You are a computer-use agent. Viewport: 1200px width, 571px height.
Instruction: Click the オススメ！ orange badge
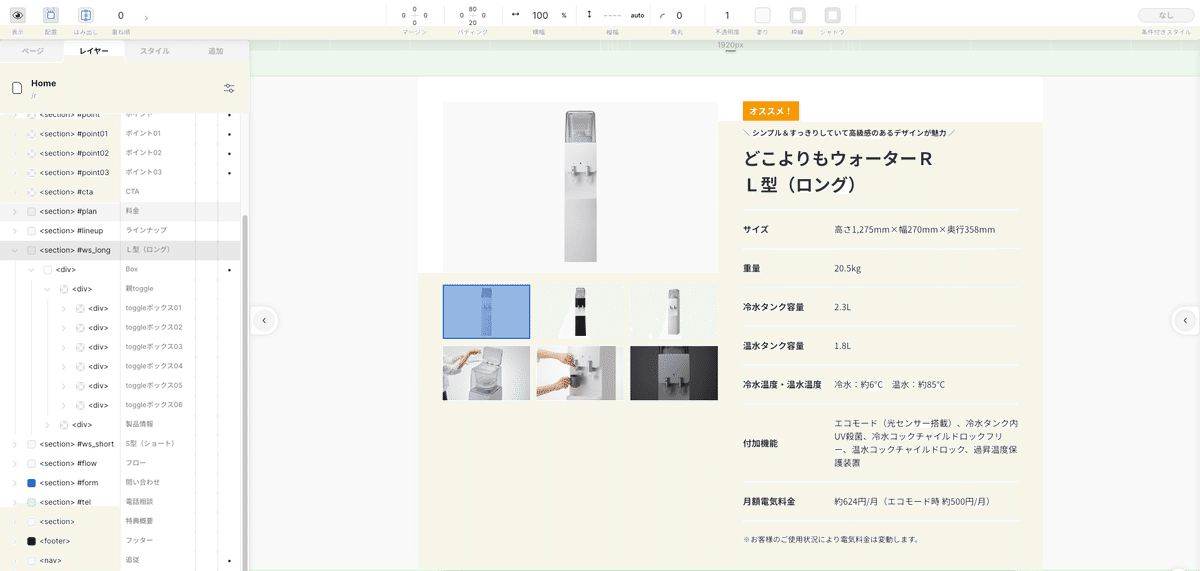771,111
